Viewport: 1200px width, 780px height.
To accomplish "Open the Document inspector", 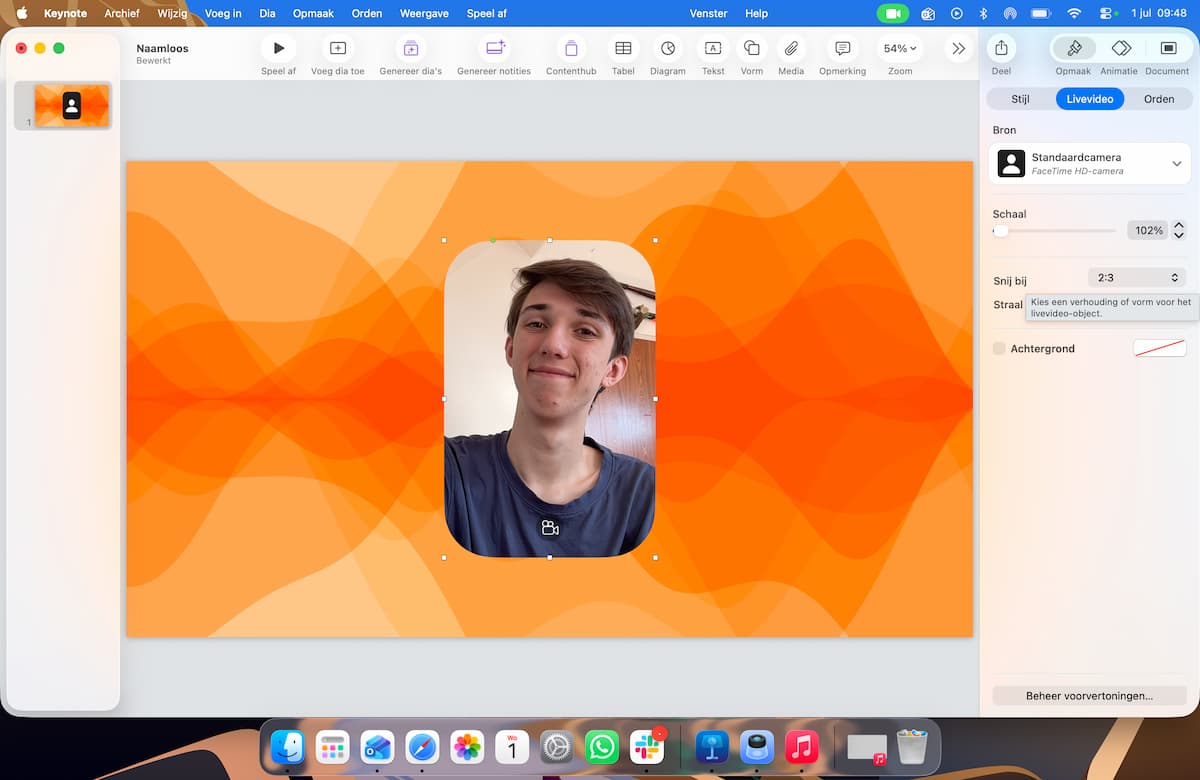I will 1167,48.
